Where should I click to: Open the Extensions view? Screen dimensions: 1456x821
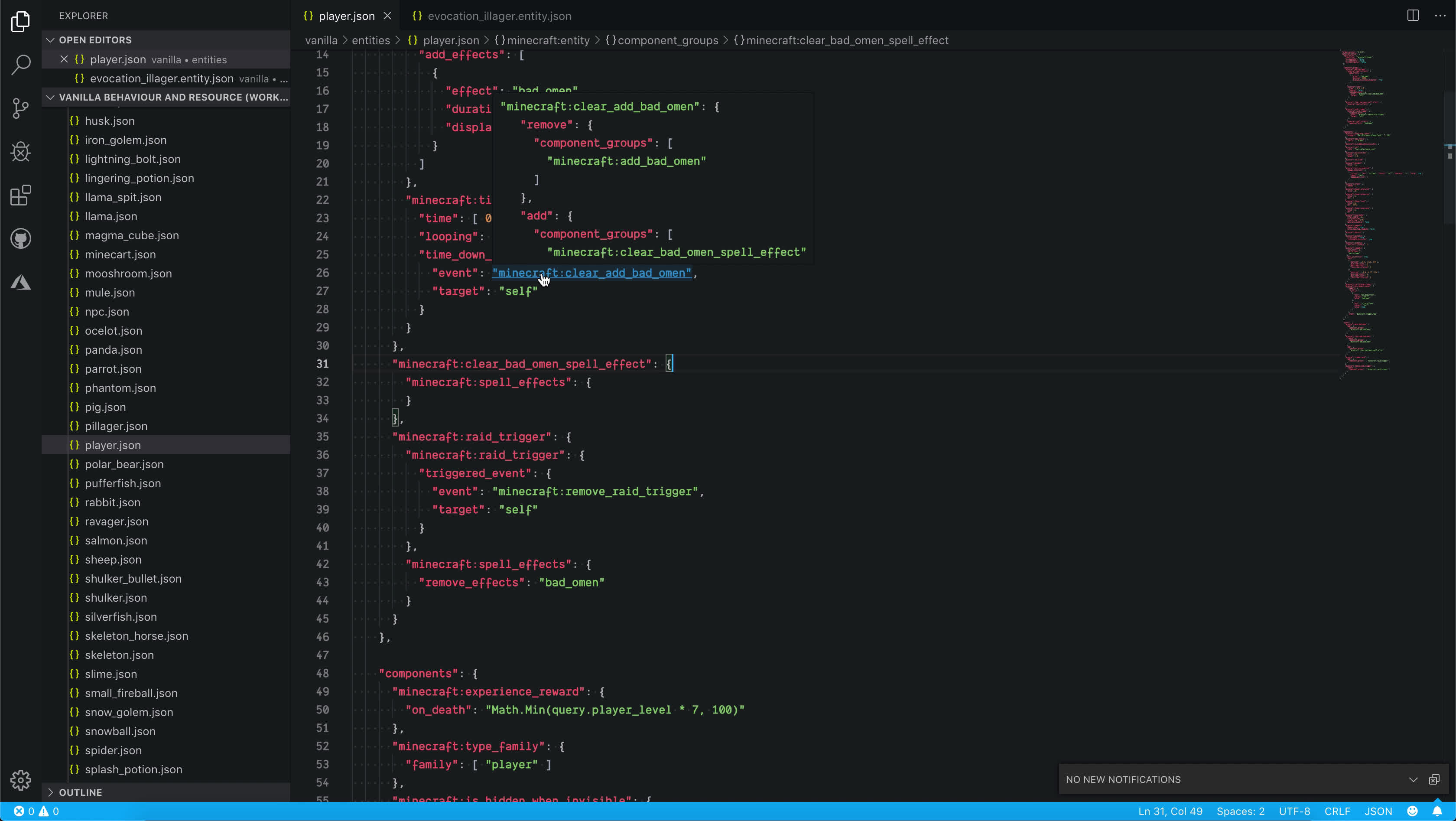tap(20, 195)
